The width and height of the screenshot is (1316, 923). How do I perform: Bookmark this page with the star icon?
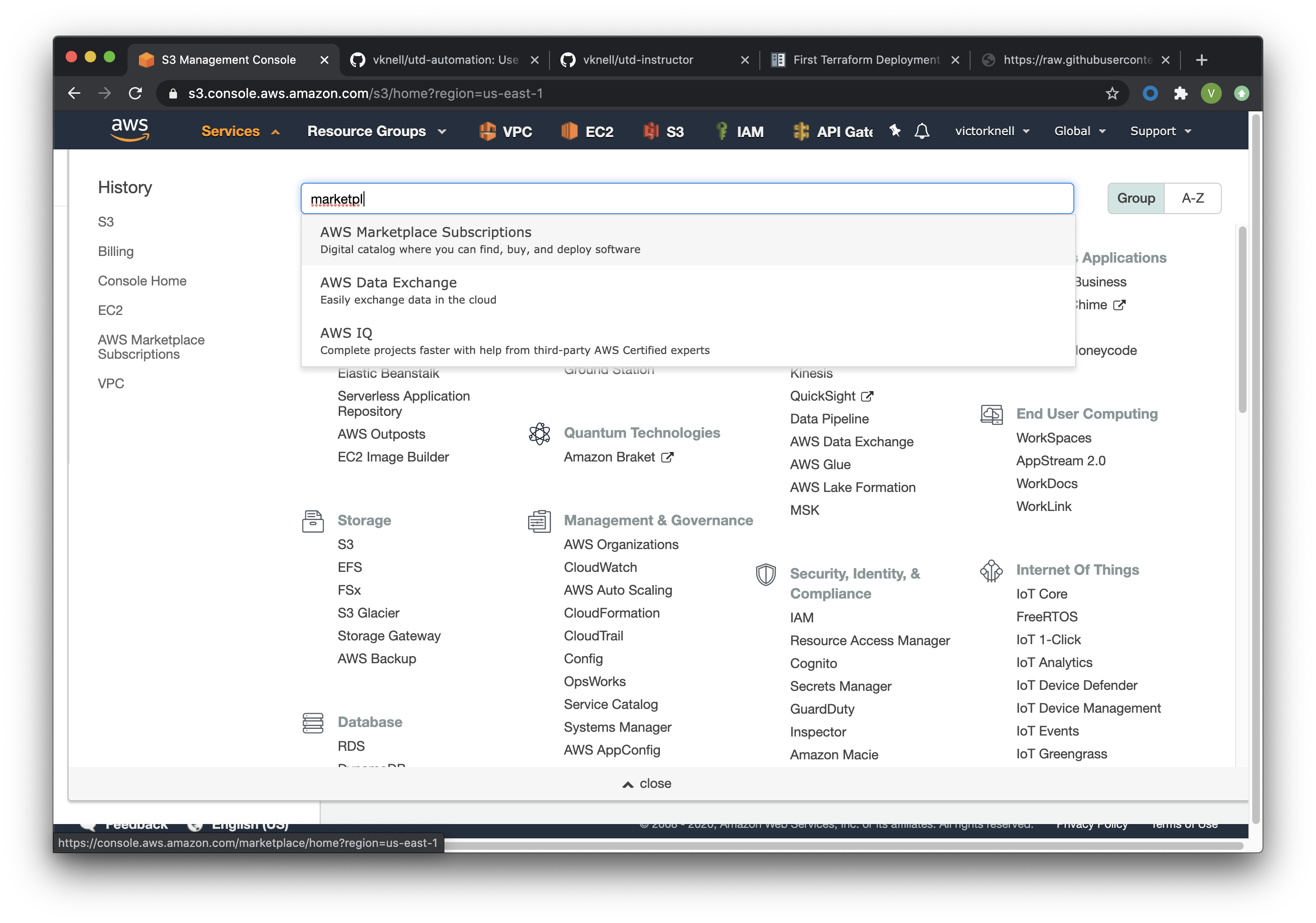[1112, 93]
